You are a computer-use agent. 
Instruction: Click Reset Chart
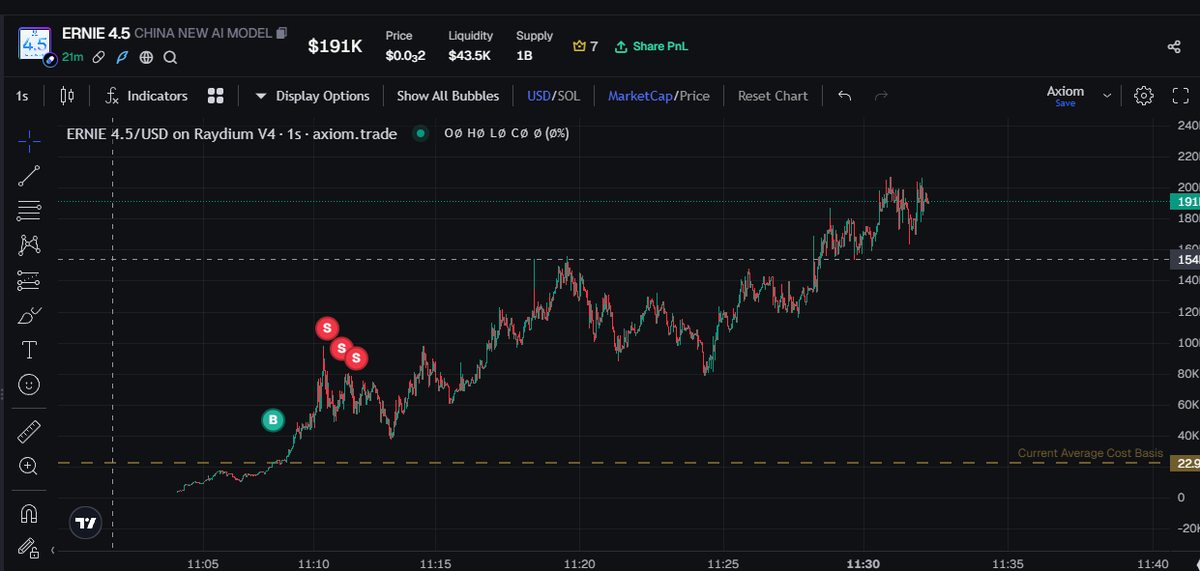pos(772,96)
